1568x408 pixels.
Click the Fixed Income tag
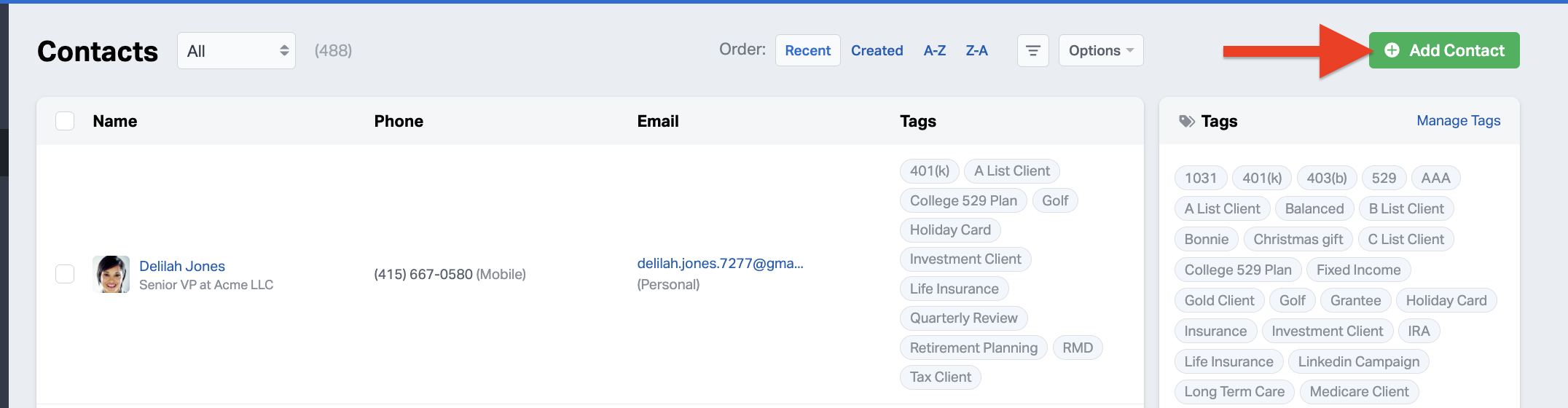click(1358, 270)
